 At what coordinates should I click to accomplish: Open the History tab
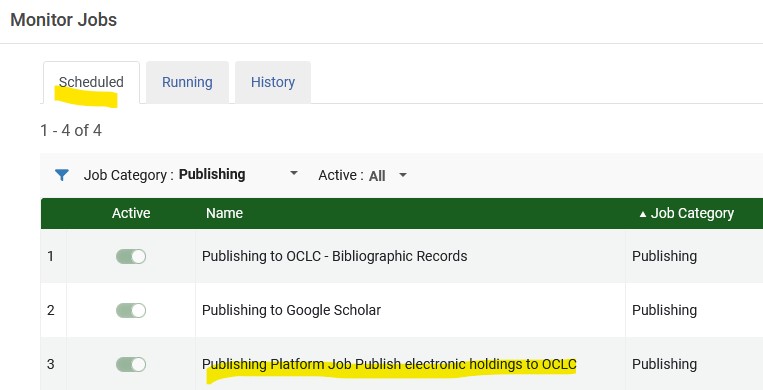(273, 82)
